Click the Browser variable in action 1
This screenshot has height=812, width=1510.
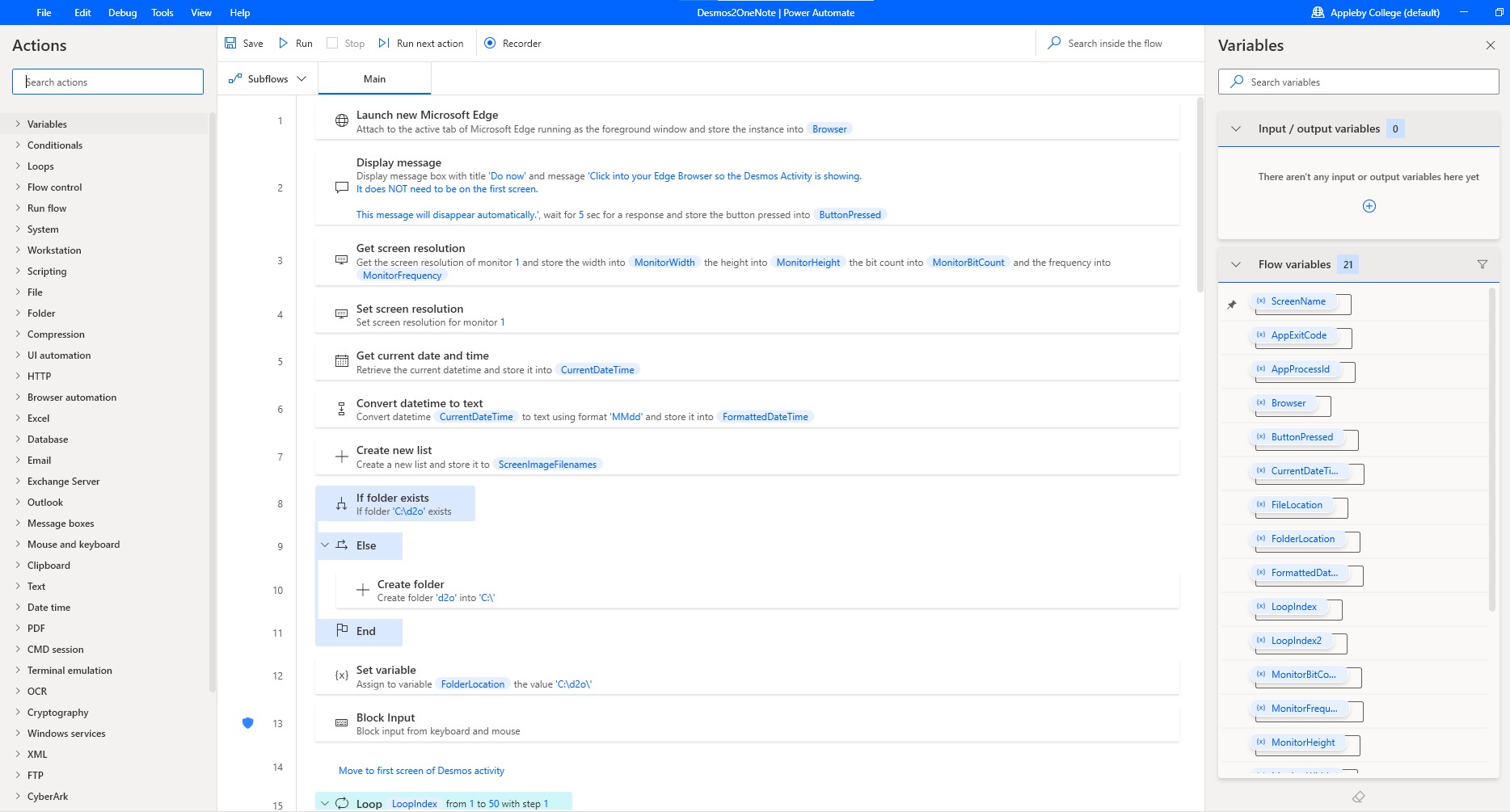click(829, 128)
